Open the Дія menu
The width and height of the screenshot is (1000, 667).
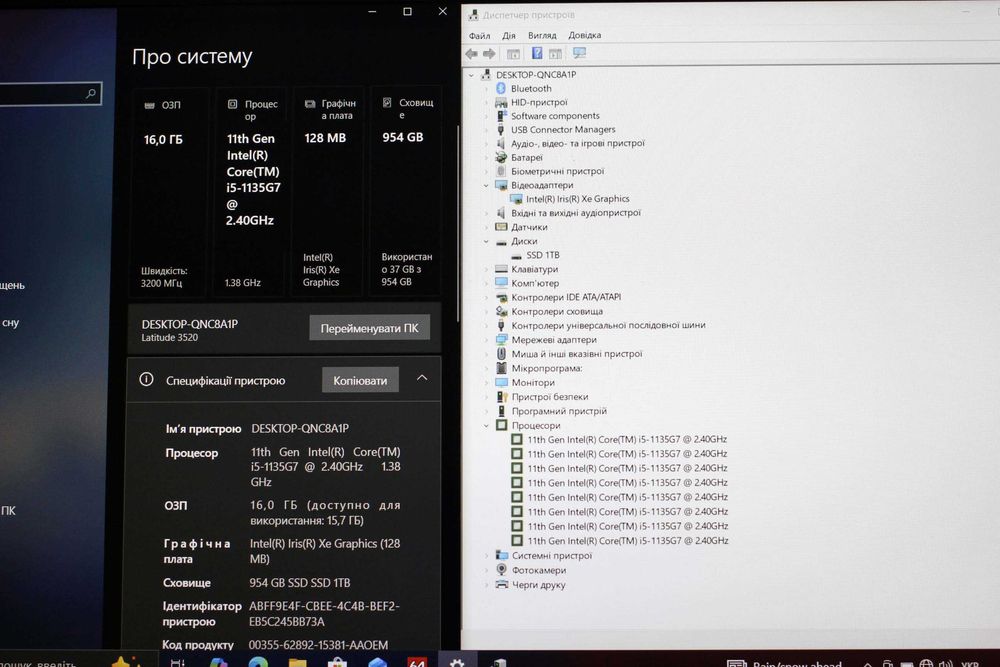pos(509,35)
